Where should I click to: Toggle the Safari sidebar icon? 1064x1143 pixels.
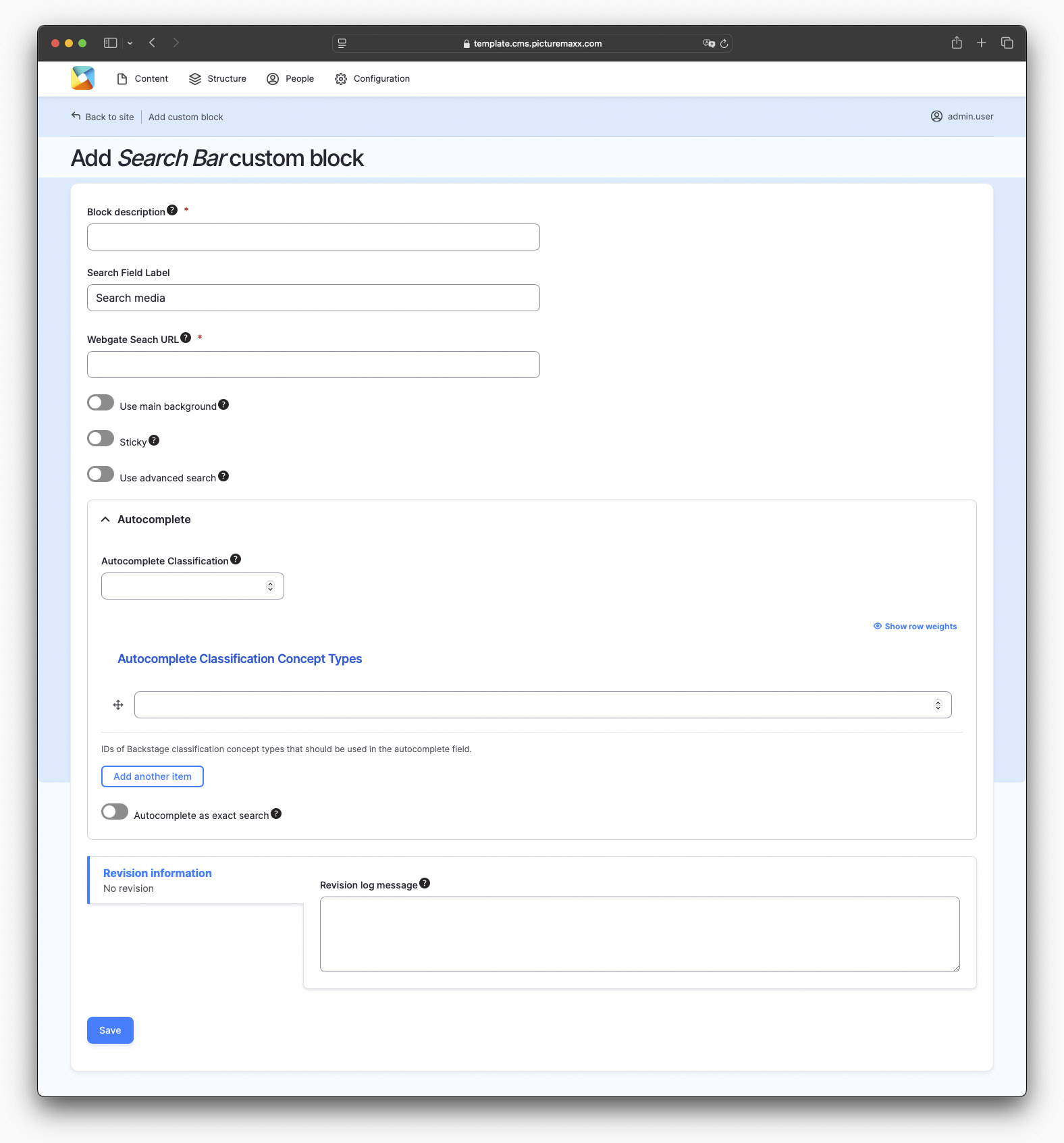[x=110, y=43]
